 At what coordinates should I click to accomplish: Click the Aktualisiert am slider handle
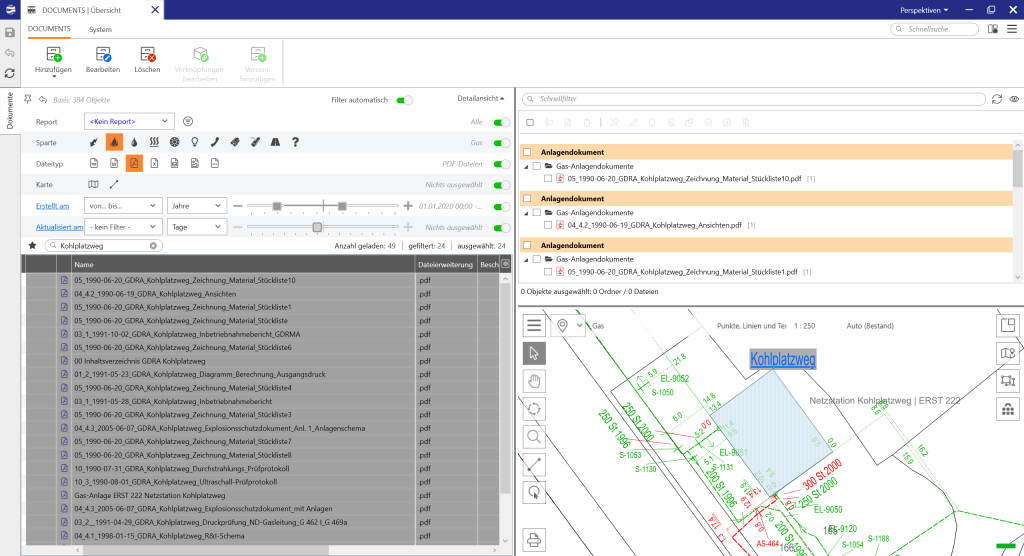coord(317,227)
